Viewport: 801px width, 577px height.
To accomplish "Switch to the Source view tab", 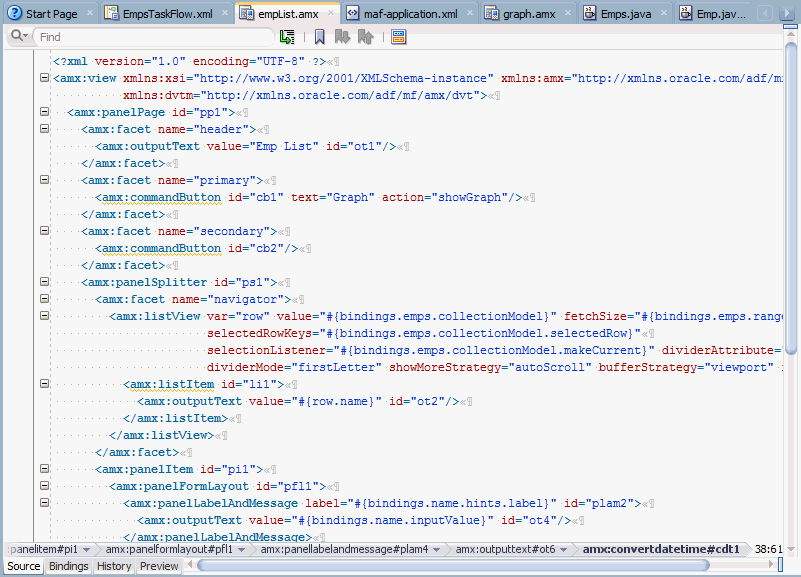I will (23, 566).
